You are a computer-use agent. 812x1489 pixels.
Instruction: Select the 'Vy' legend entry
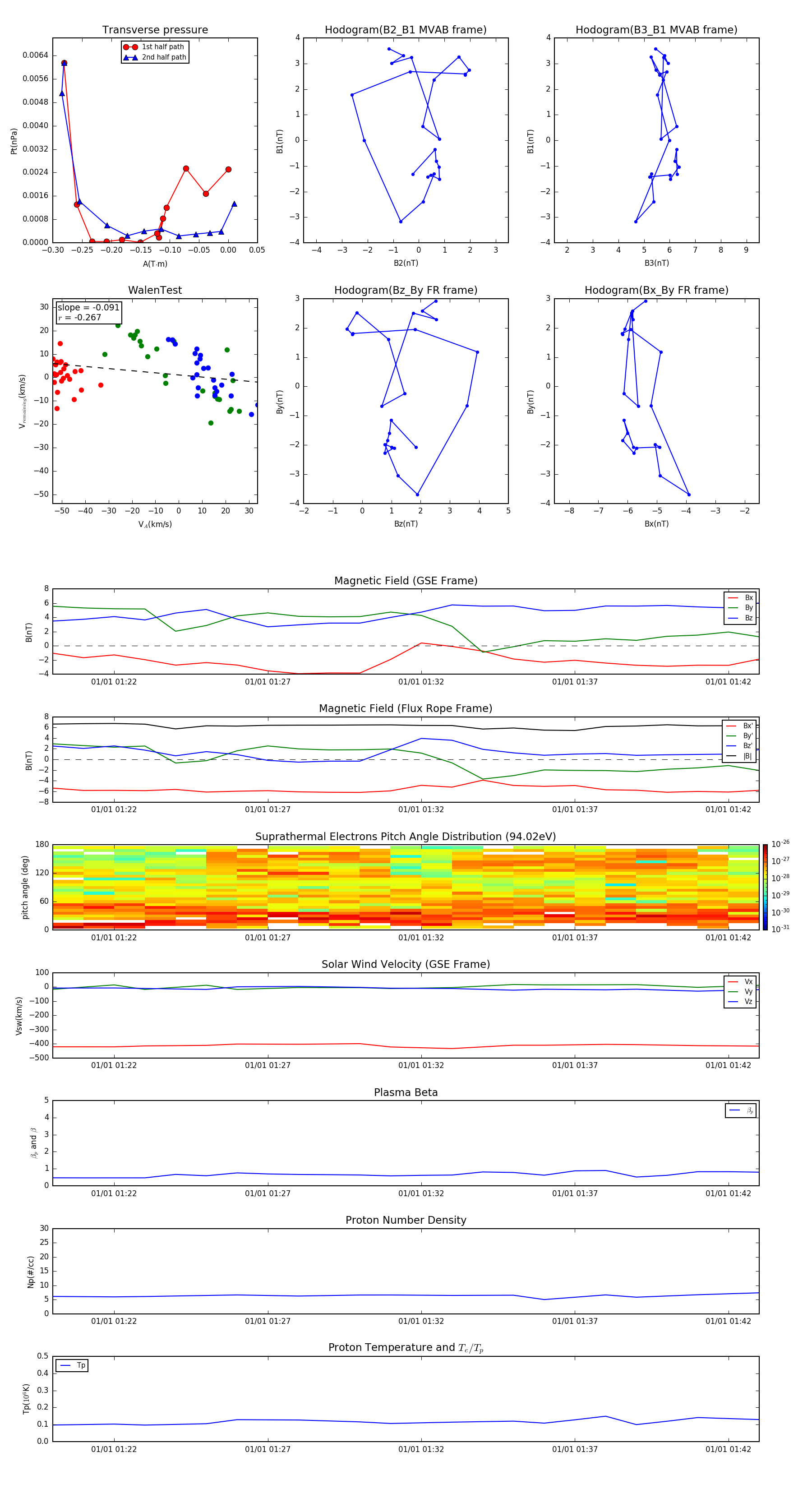point(740,991)
